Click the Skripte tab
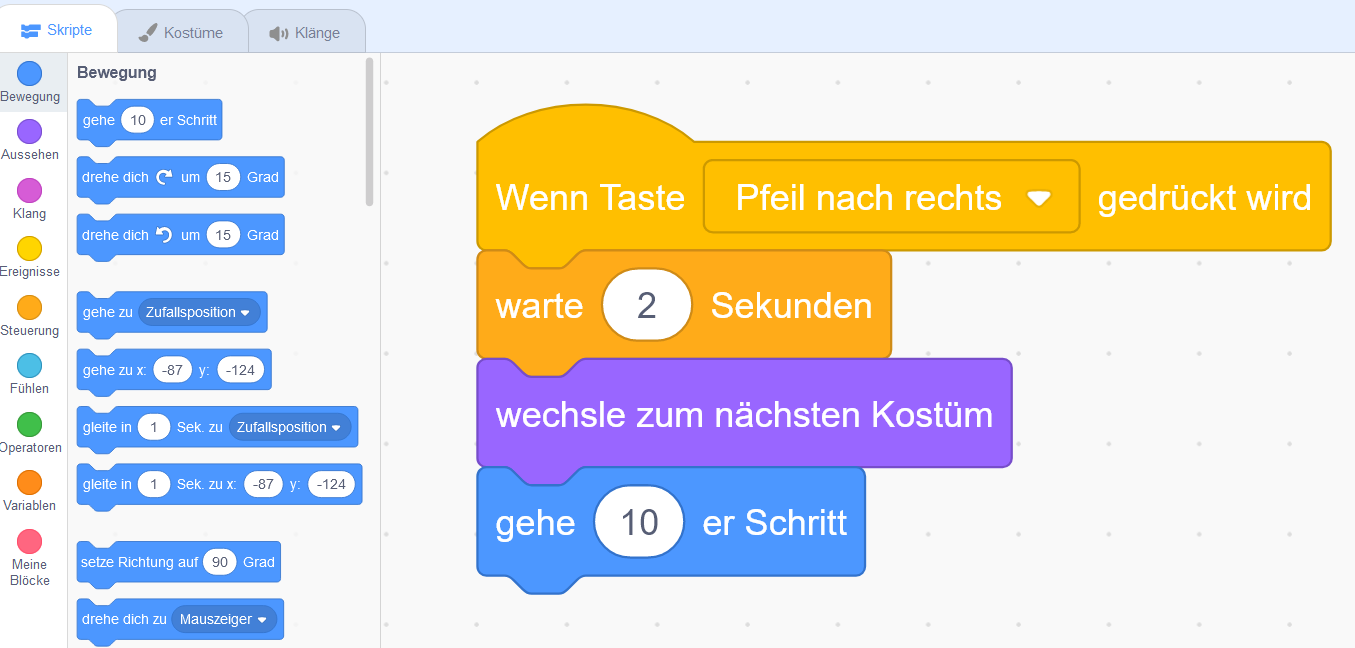The height and width of the screenshot is (648, 1355). [x=57, y=30]
